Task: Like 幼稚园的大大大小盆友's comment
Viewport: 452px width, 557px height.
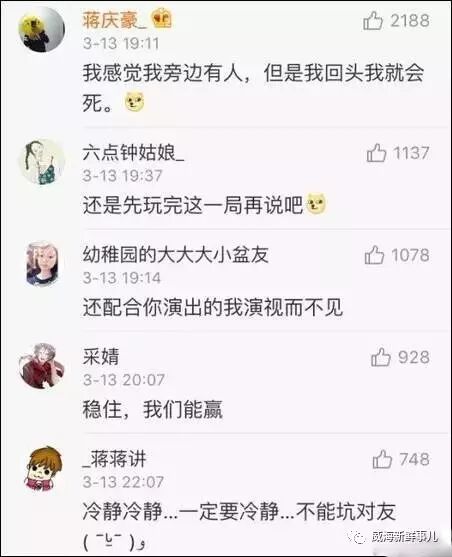Action: 374,255
